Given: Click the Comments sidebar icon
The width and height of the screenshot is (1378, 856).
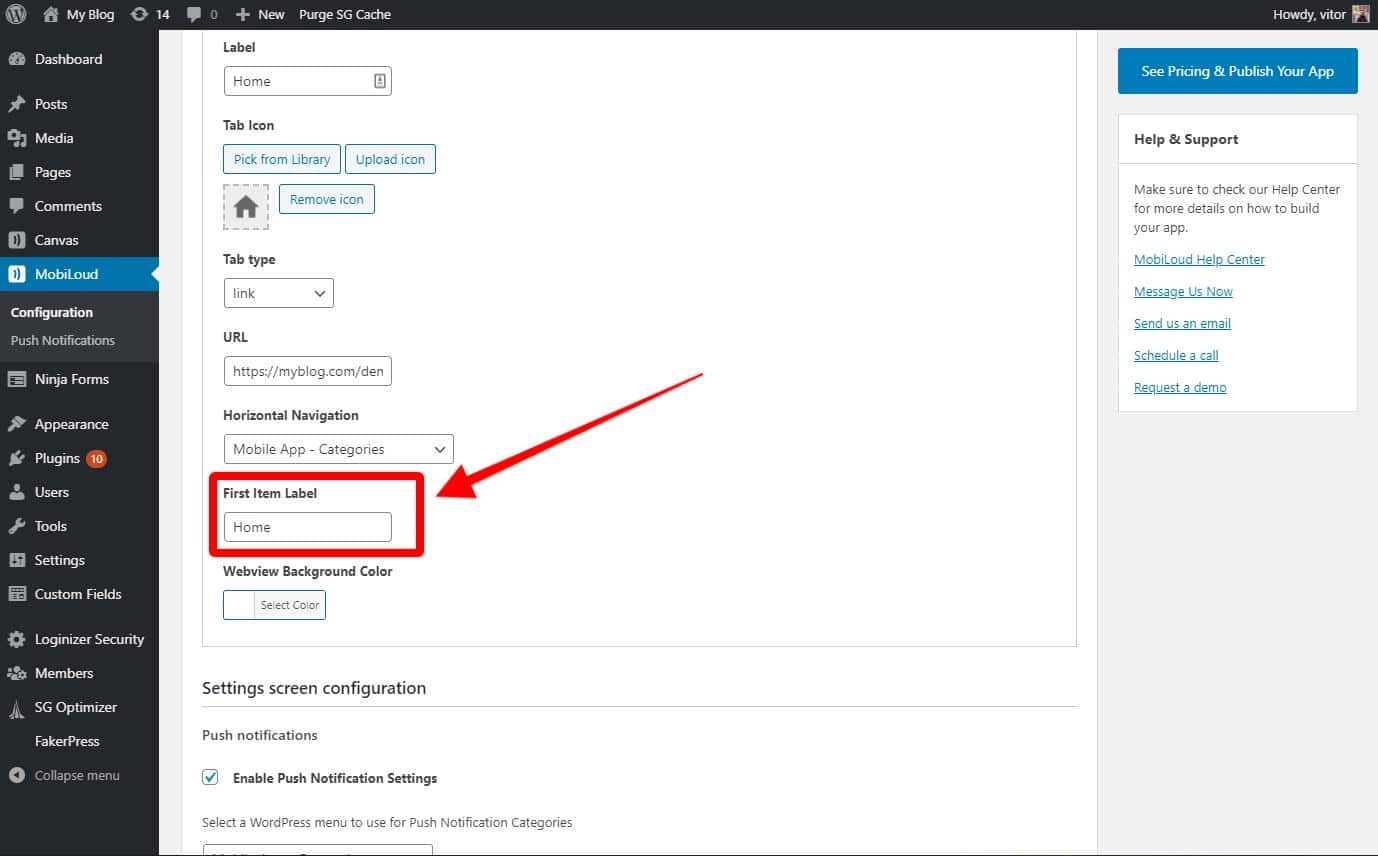Looking at the screenshot, I should 17,206.
